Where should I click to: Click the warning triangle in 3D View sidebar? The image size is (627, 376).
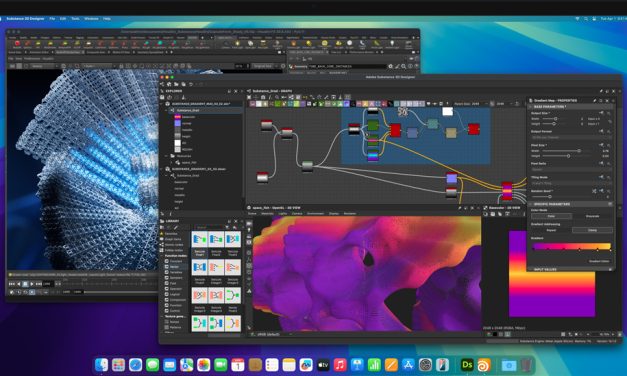[249, 291]
